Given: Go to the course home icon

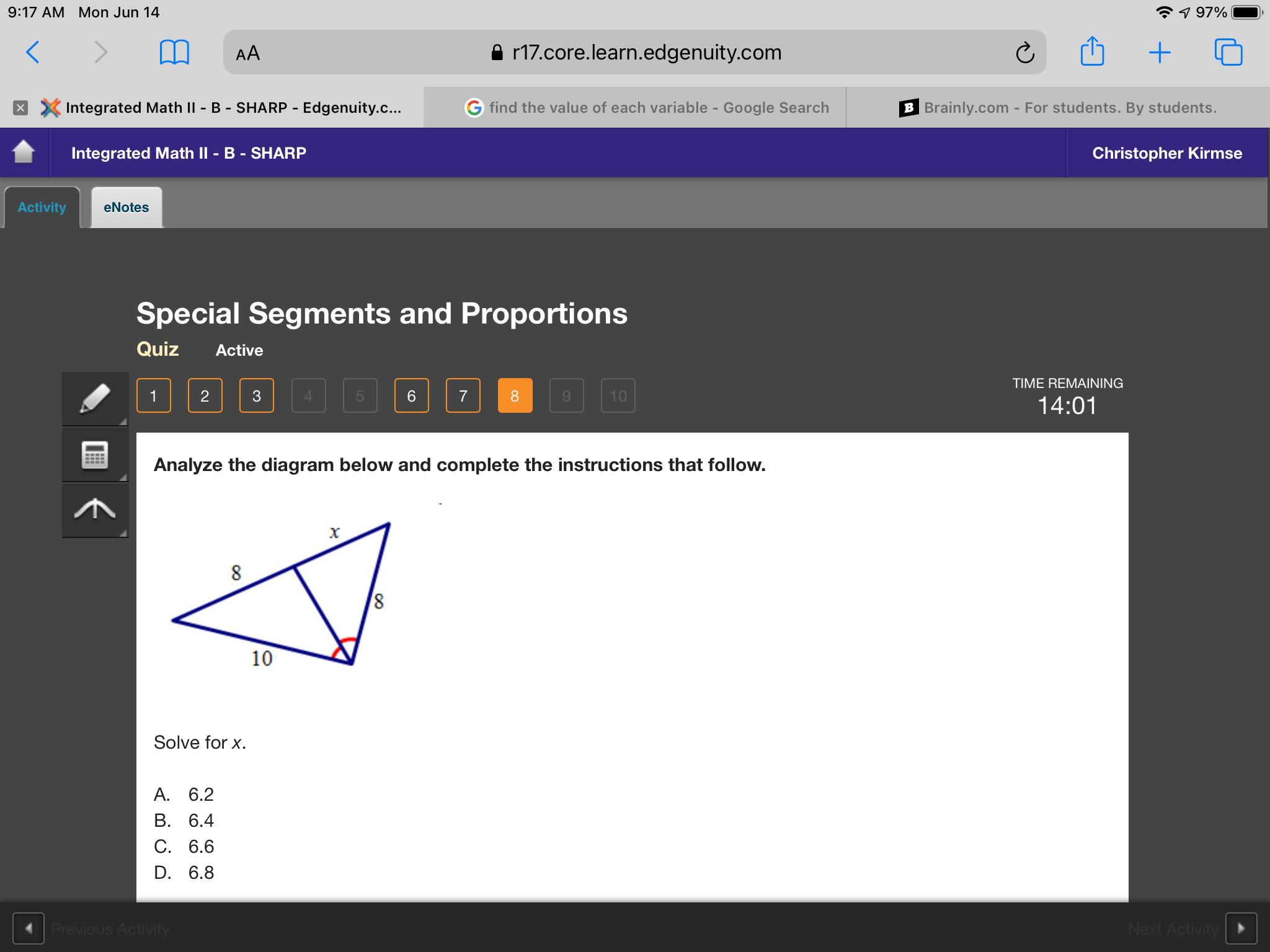Looking at the screenshot, I should pos(24,152).
